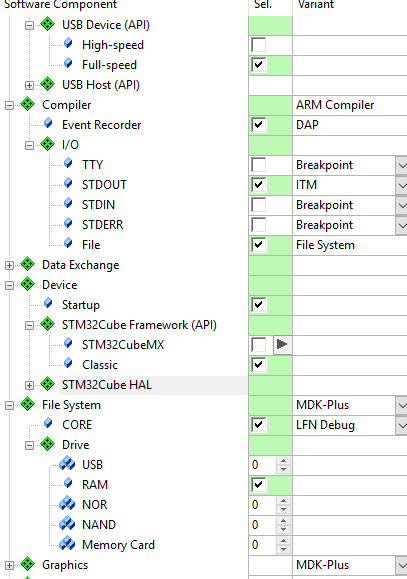Click the I/O green diamond icon

click(47, 144)
